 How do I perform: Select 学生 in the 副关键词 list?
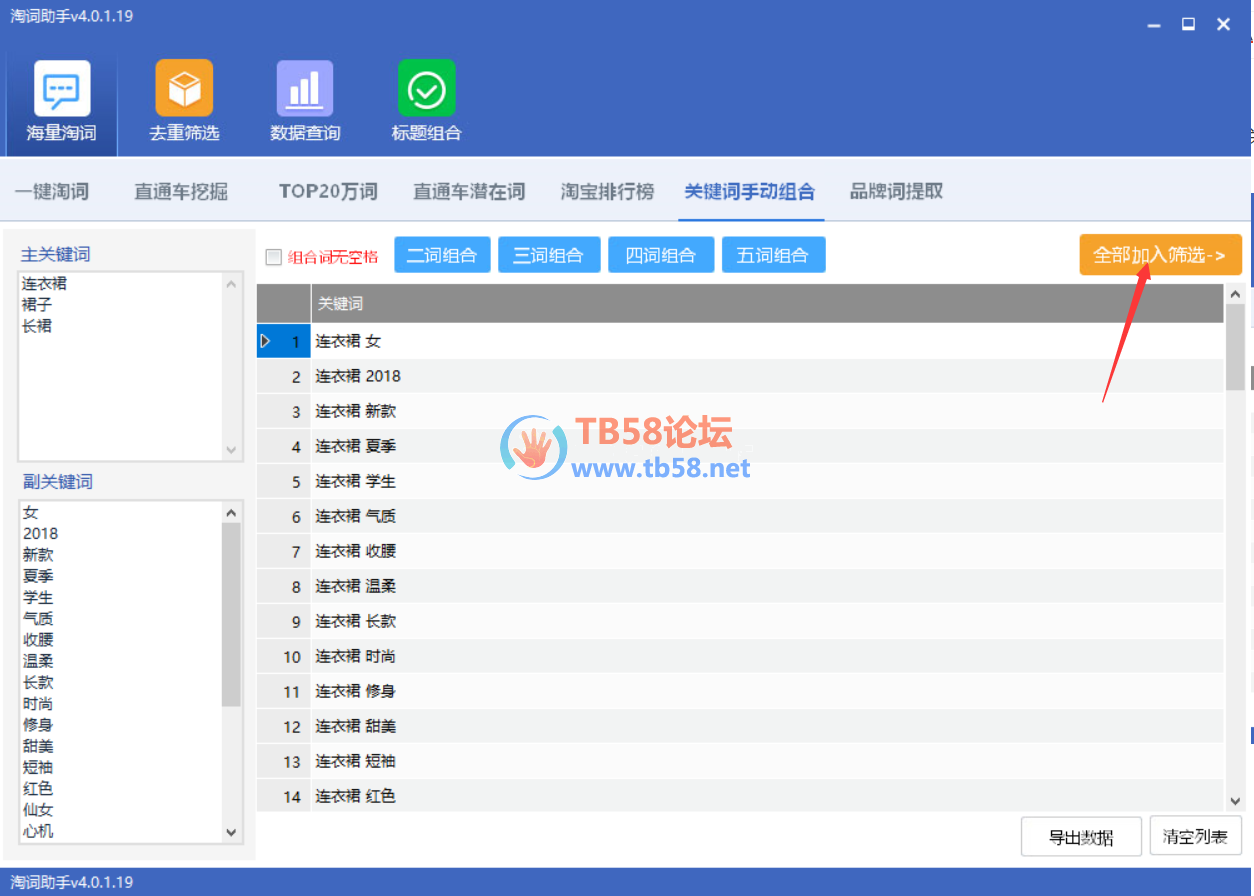[38, 597]
